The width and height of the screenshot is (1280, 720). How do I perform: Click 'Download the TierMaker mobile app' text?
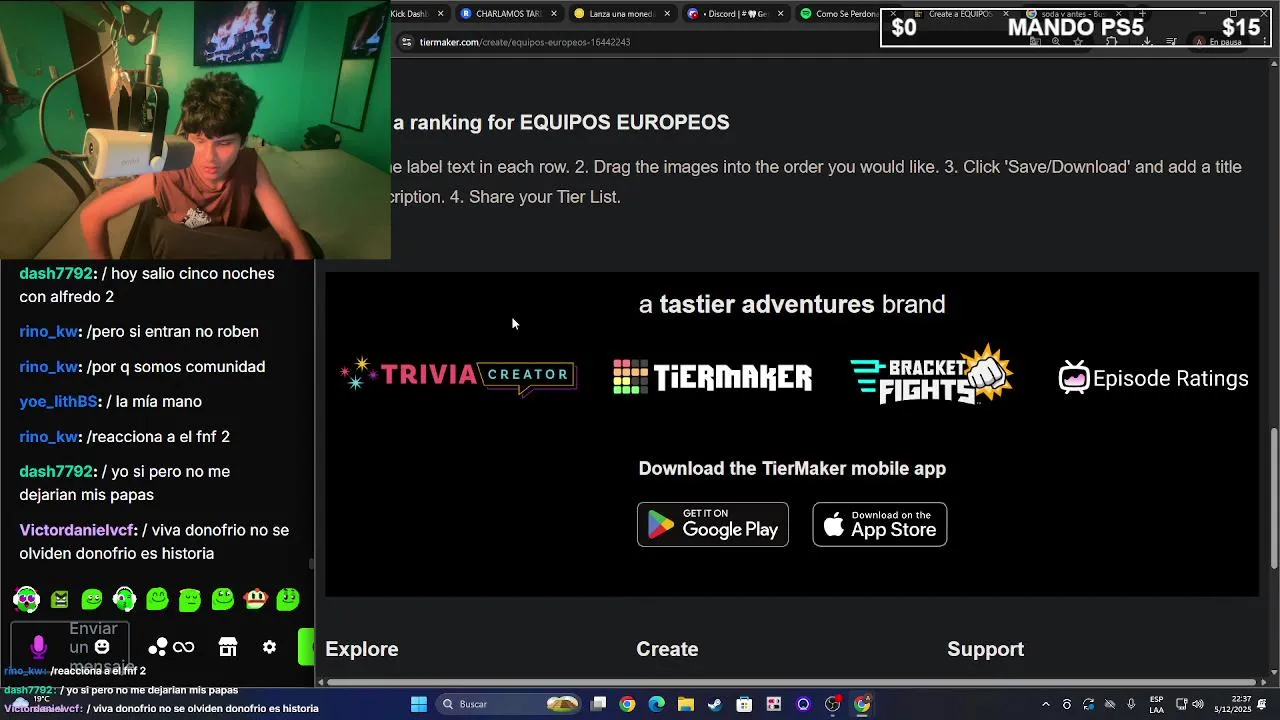[792, 468]
